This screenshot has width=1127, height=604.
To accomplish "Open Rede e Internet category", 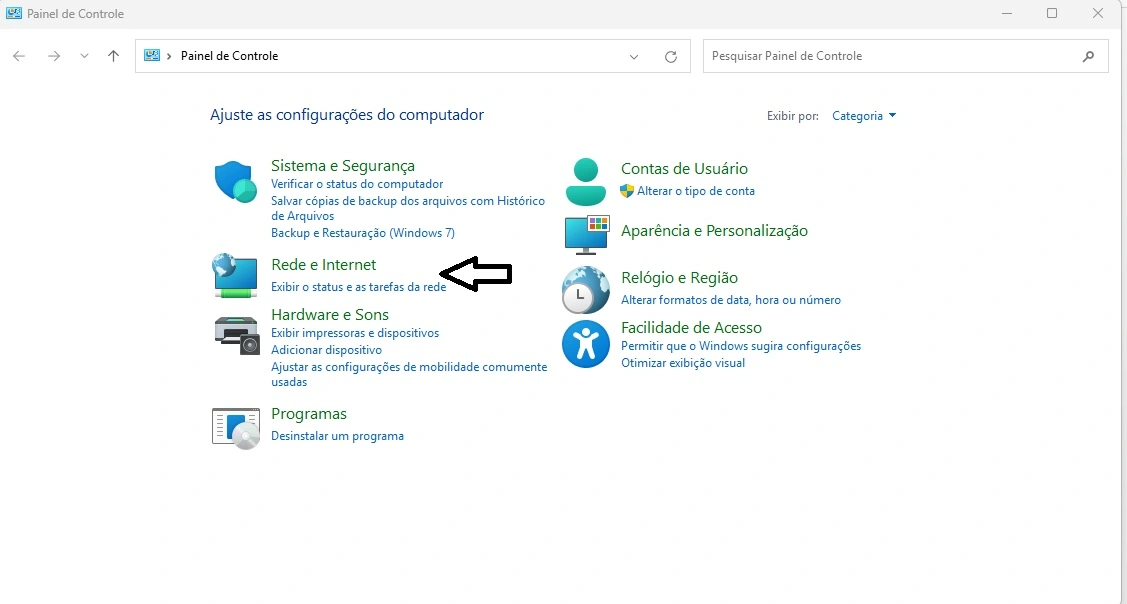I will click(x=323, y=265).
